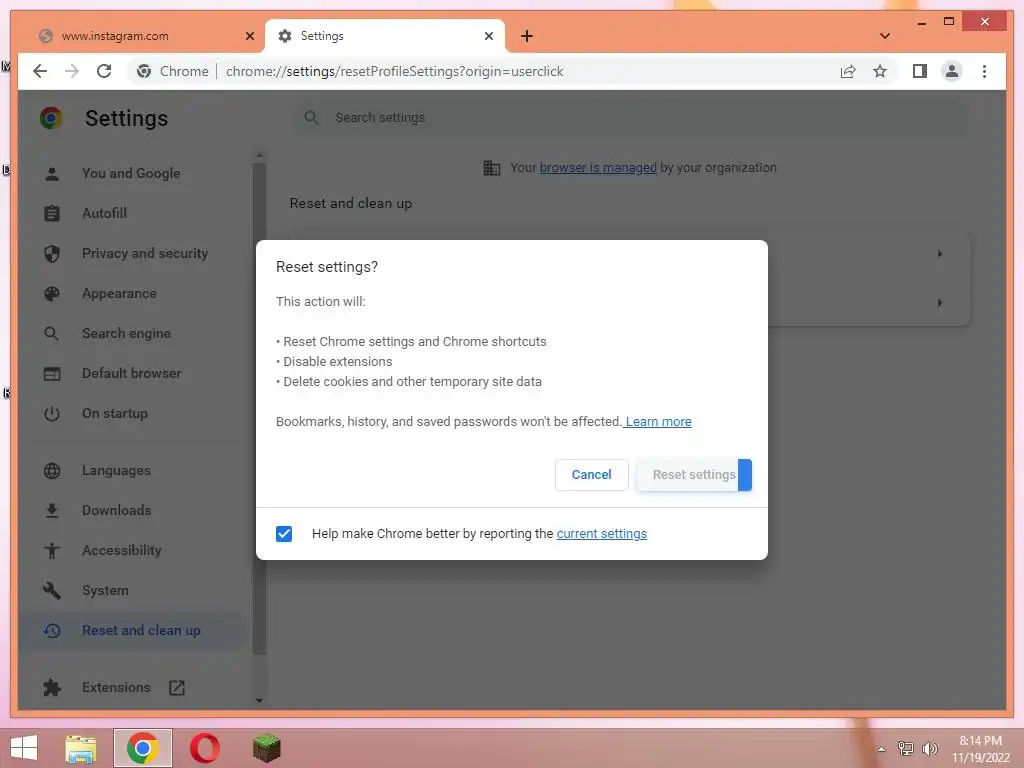Click the Extensions external-link icon
The image size is (1024, 768).
pyautogui.click(x=177, y=688)
